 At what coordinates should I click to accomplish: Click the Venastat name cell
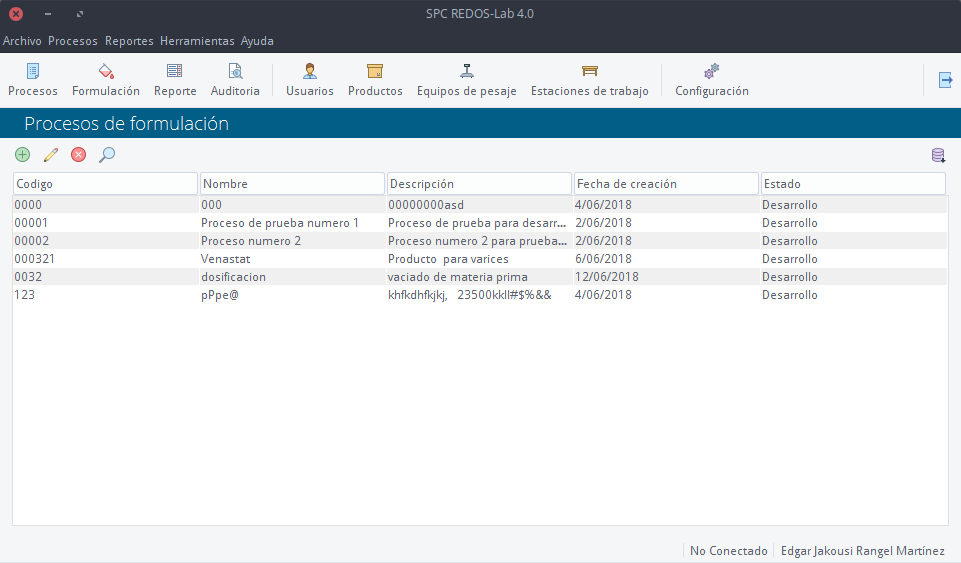coord(226,259)
